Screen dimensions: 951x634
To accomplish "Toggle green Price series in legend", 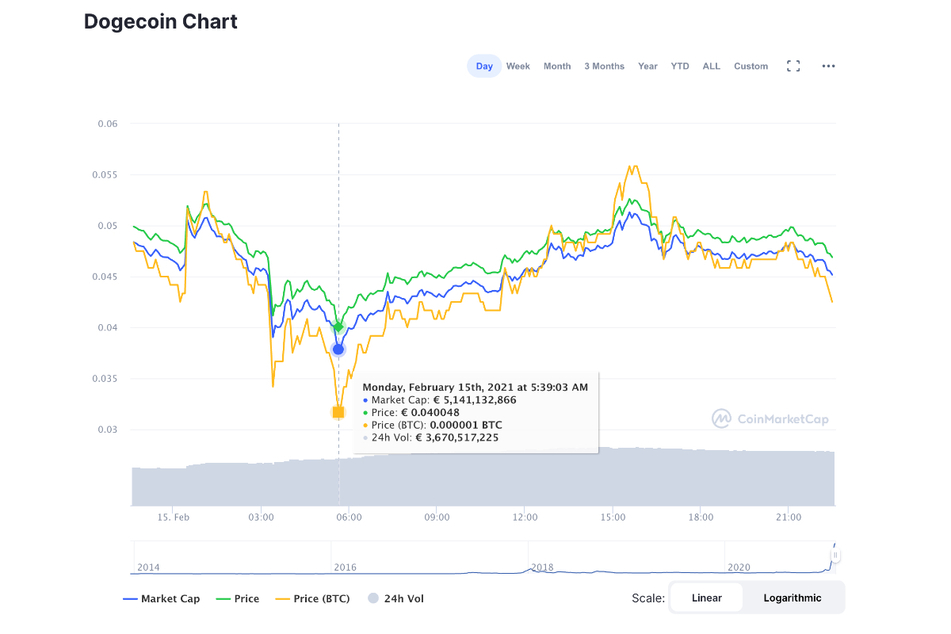I will (238, 599).
